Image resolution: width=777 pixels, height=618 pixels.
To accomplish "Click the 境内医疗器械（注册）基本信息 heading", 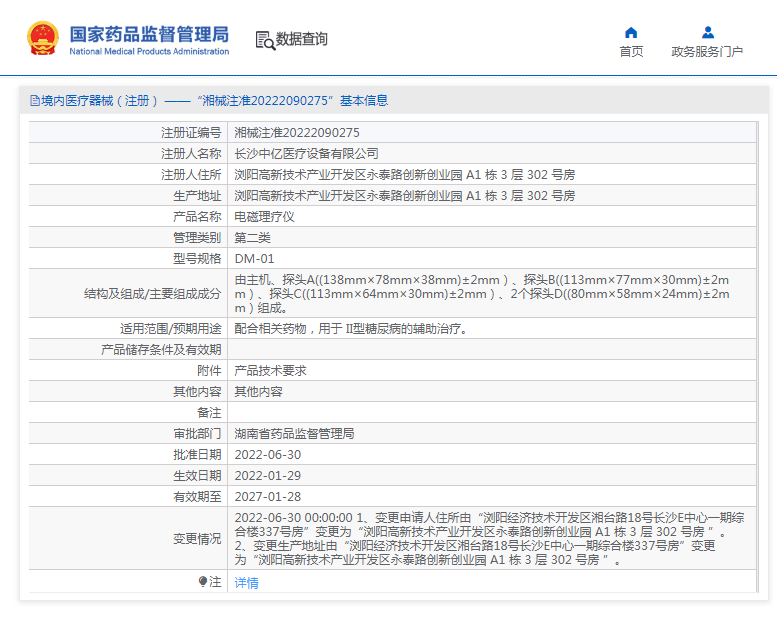I will click(x=214, y=101).
